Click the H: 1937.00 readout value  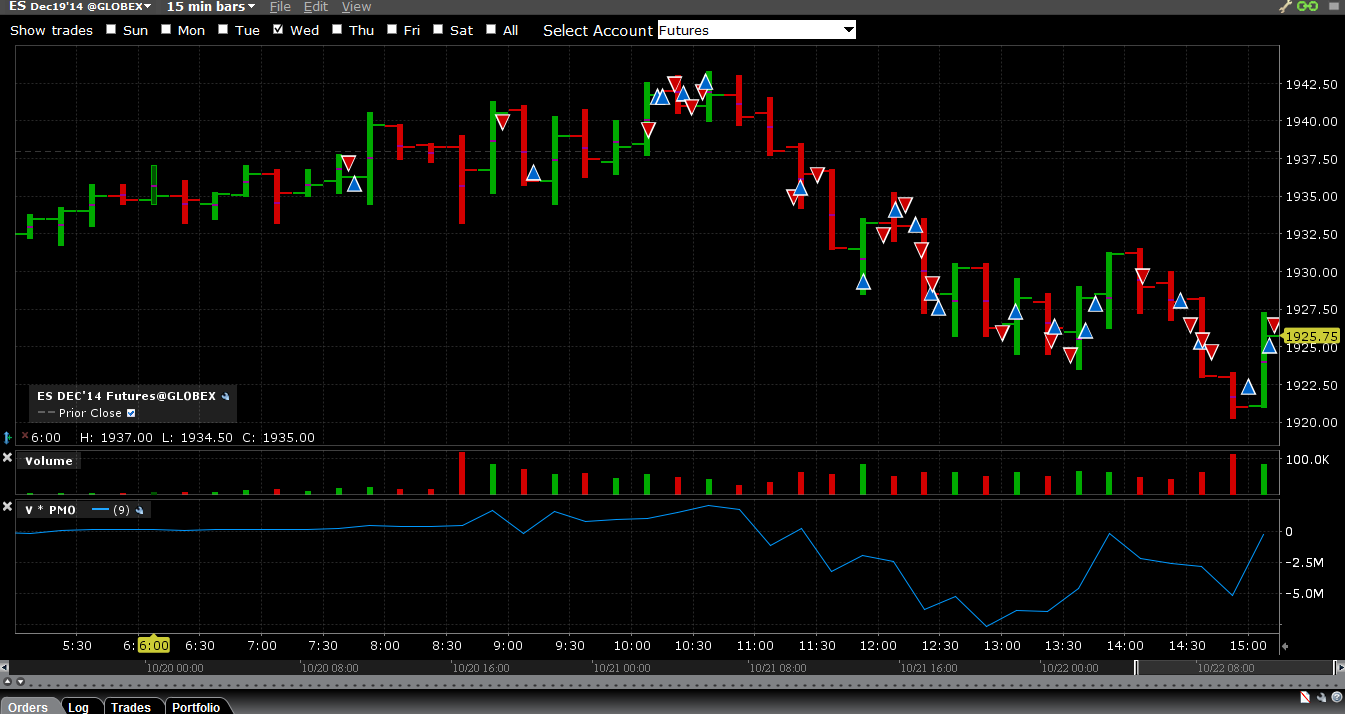(116, 437)
